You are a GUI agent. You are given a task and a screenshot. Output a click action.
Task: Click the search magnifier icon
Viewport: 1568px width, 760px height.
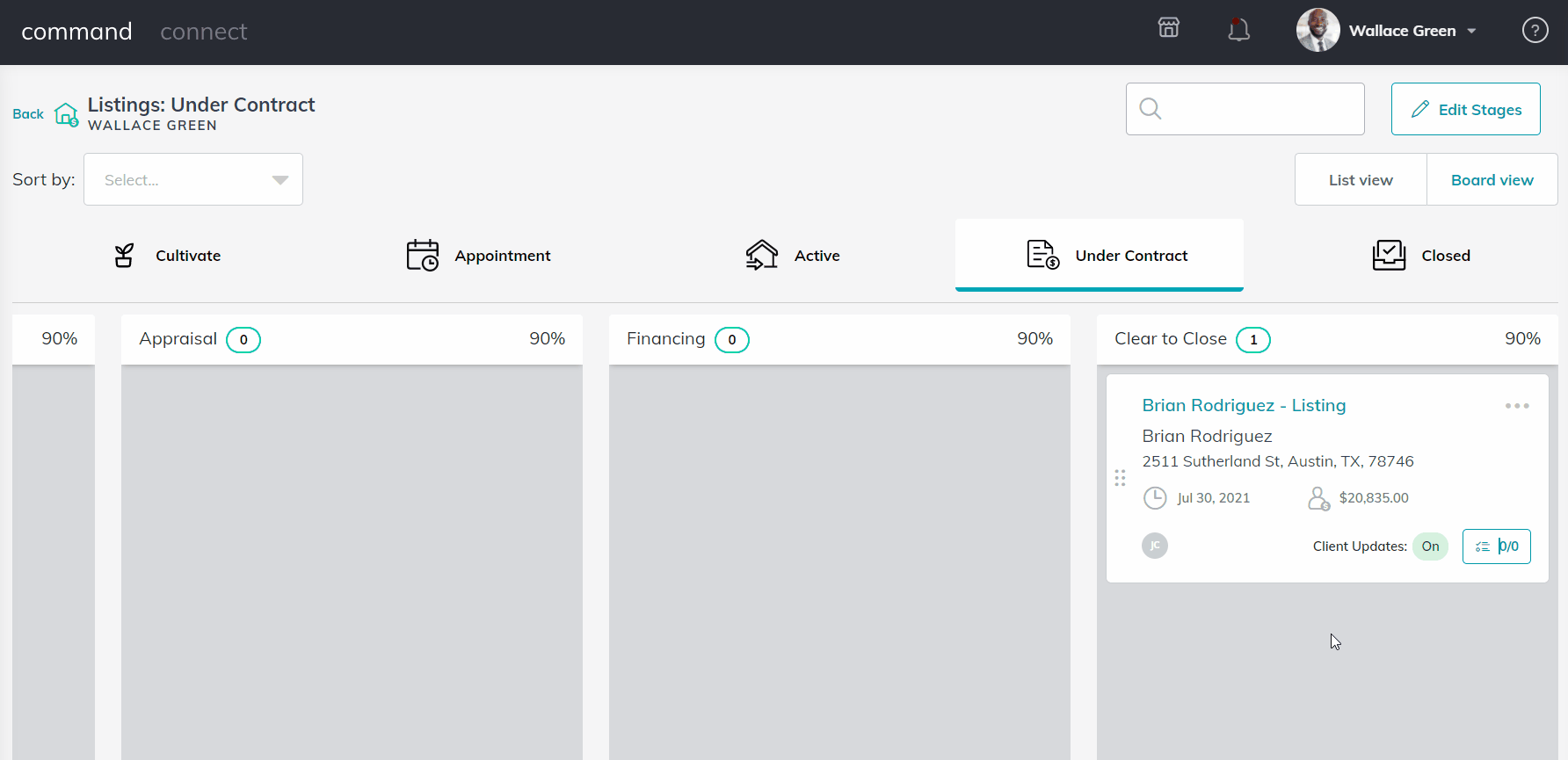[x=1151, y=109]
